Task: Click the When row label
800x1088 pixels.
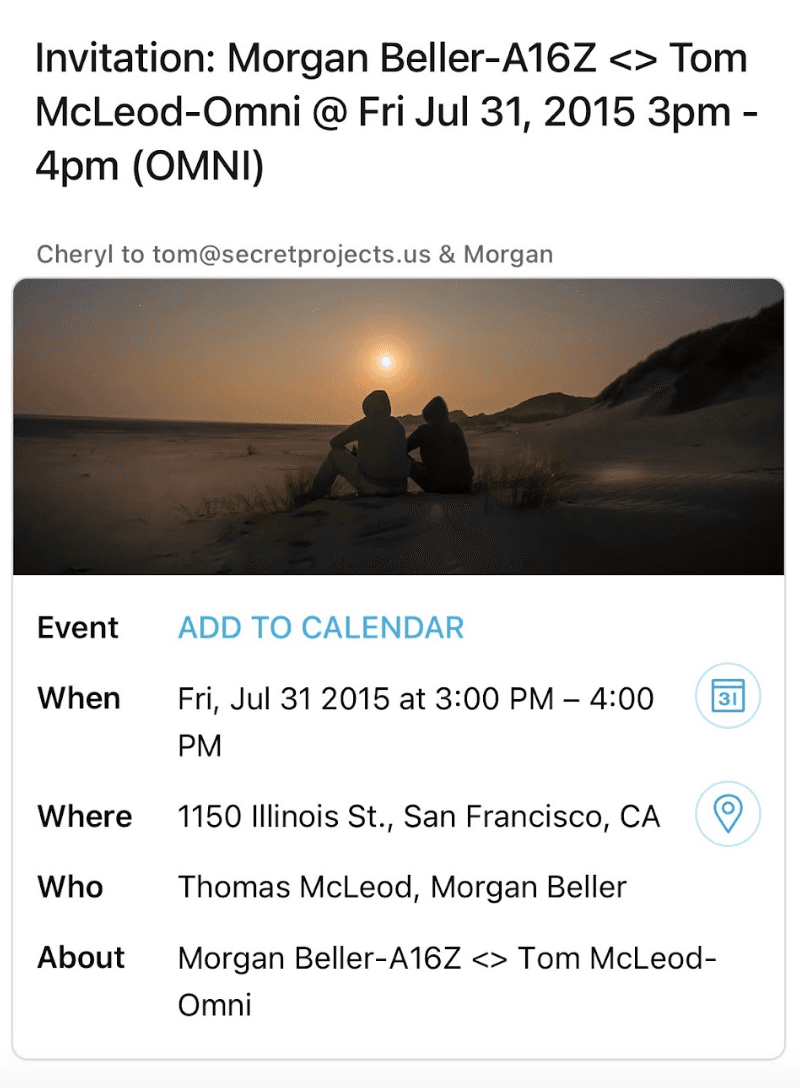Action: pos(79,698)
